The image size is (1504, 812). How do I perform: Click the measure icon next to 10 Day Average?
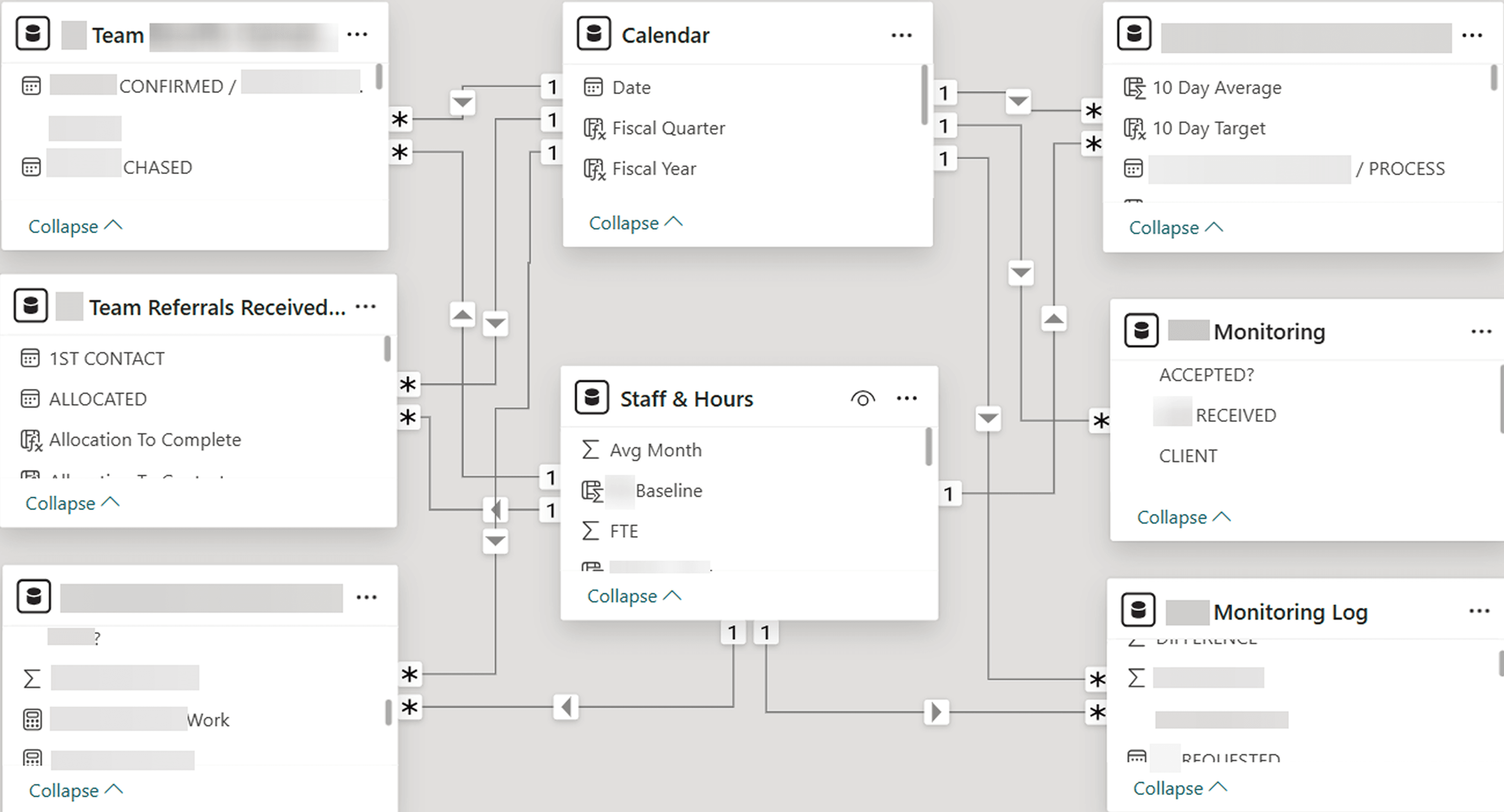[x=1134, y=87]
